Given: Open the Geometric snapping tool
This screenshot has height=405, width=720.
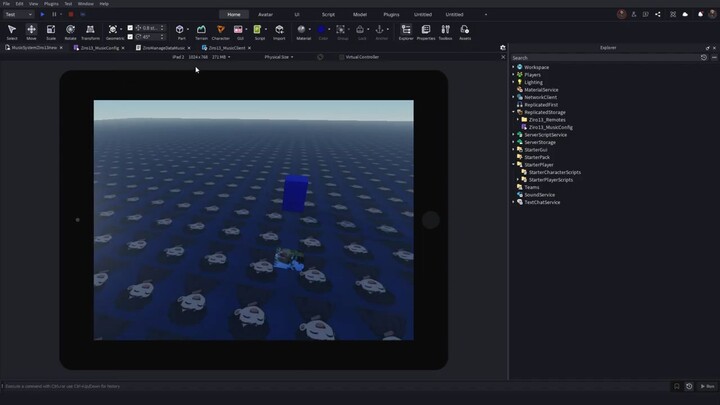Looking at the screenshot, I should (x=113, y=32).
